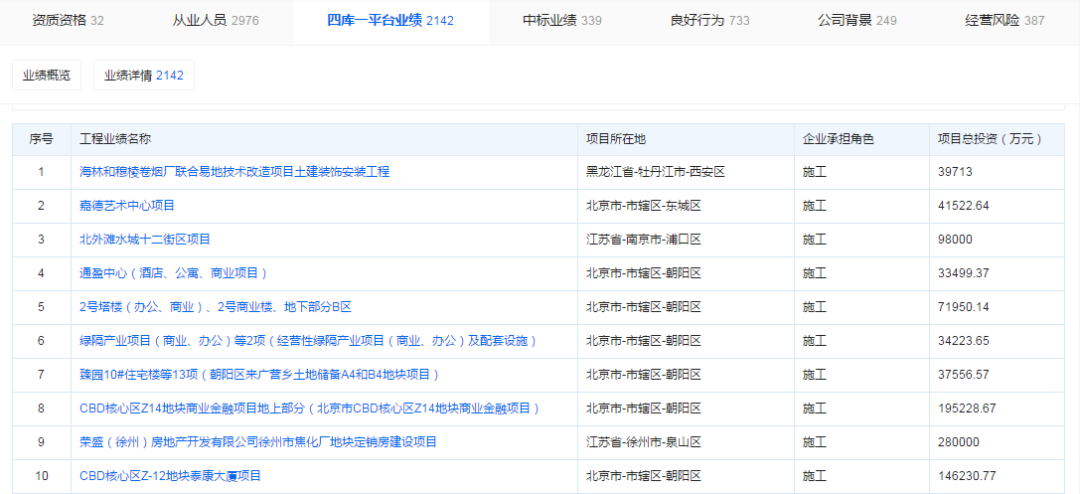Image resolution: width=1080 pixels, height=494 pixels.
Task: Click the 业绩概览 button
Action: pyautogui.click(x=47, y=75)
